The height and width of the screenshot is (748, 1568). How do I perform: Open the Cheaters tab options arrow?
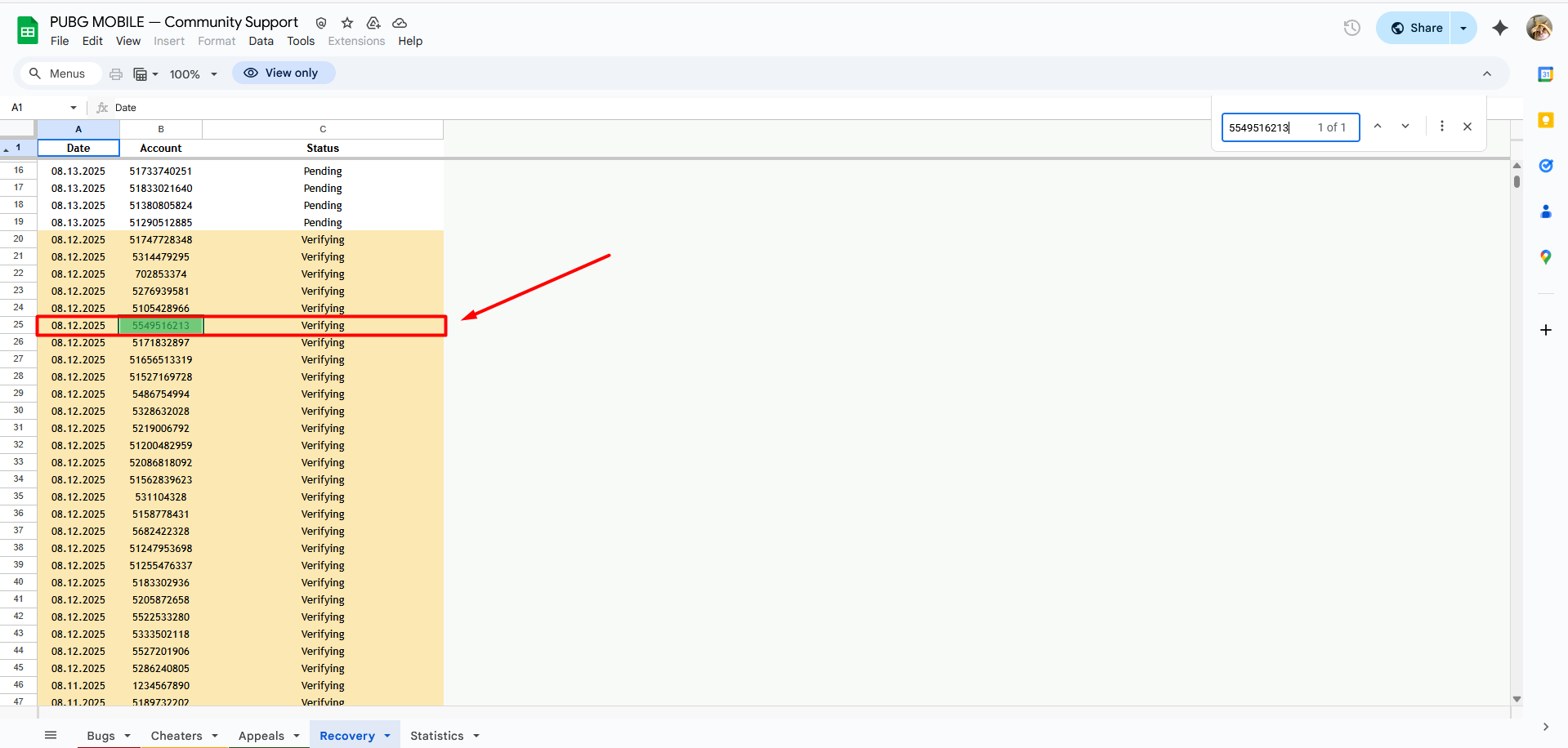click(x=215, y=736)
